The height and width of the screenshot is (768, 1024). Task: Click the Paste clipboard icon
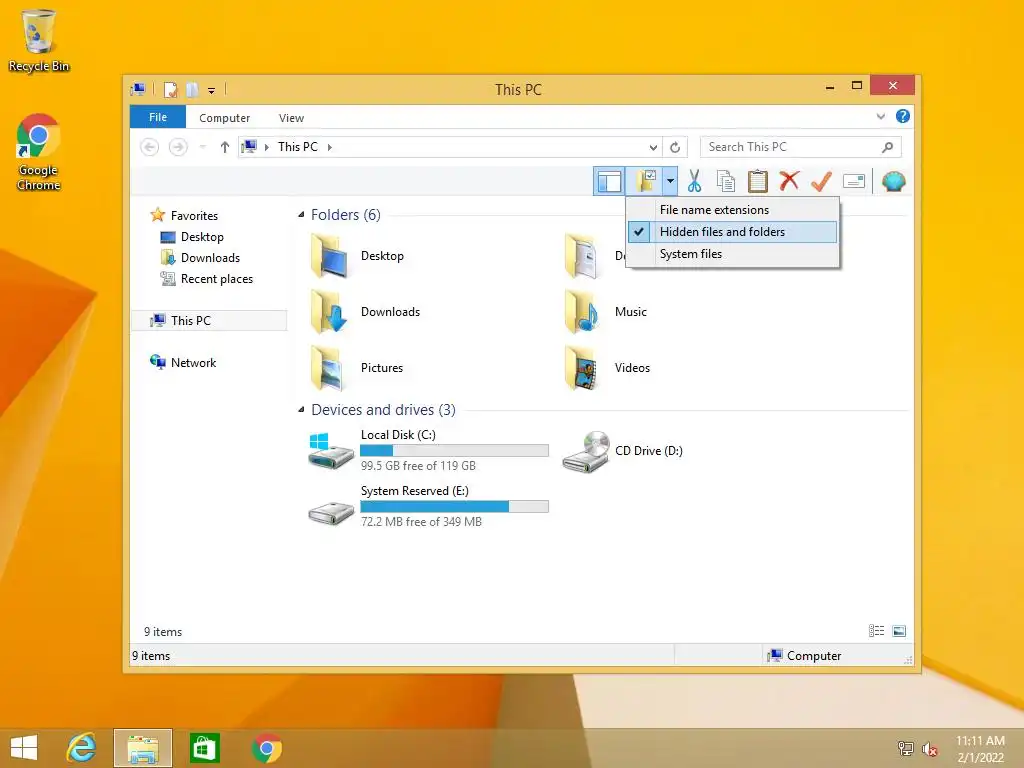[x=758, y=182]
